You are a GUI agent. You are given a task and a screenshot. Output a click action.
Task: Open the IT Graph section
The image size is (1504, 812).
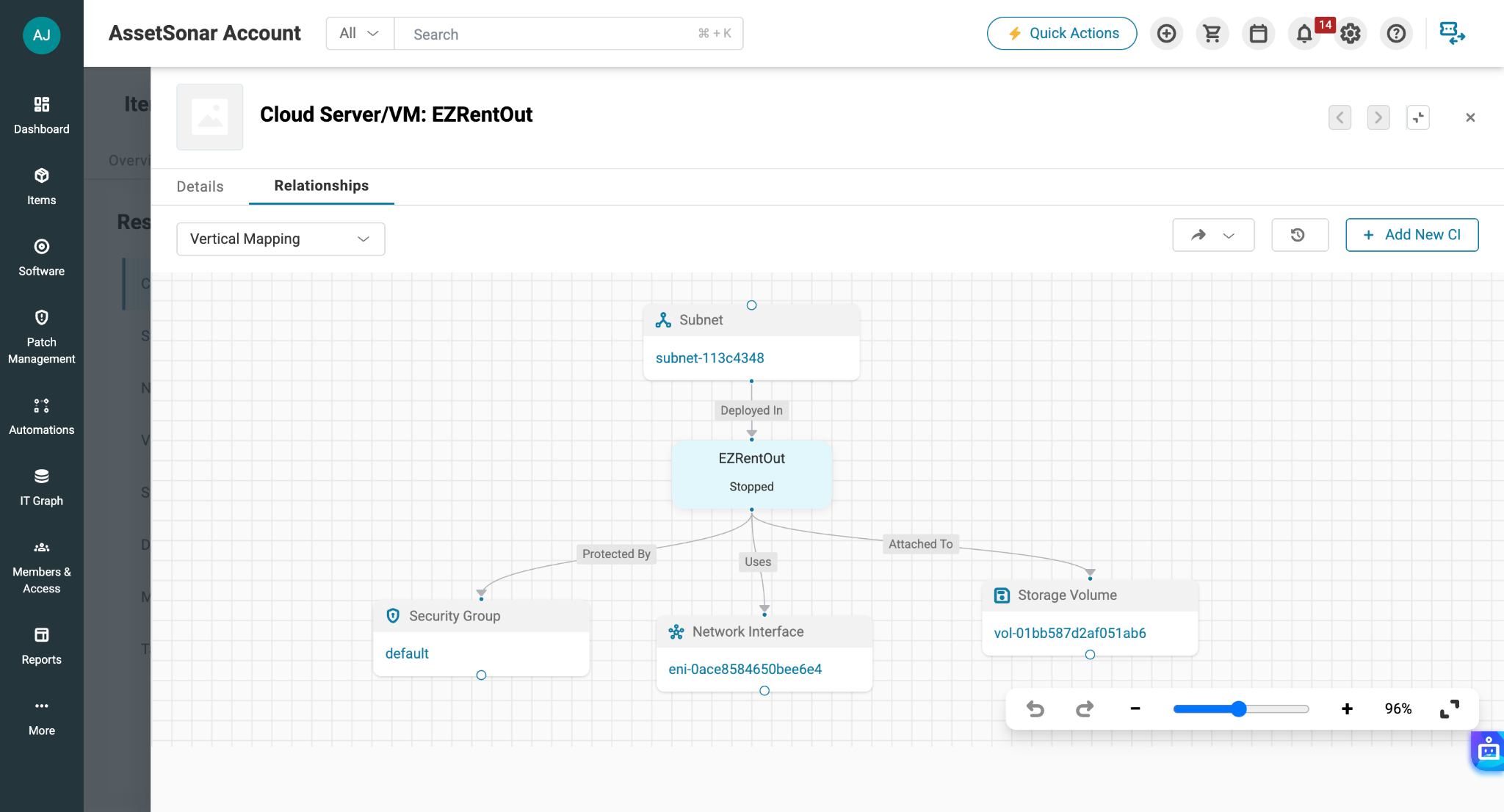point(42,487)
